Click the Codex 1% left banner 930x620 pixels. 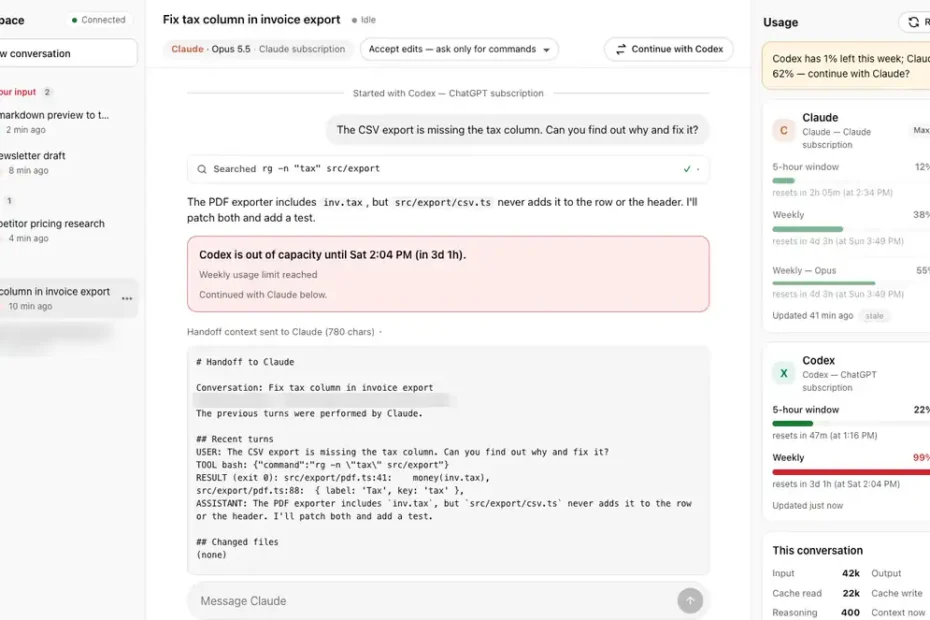(846, 66)
